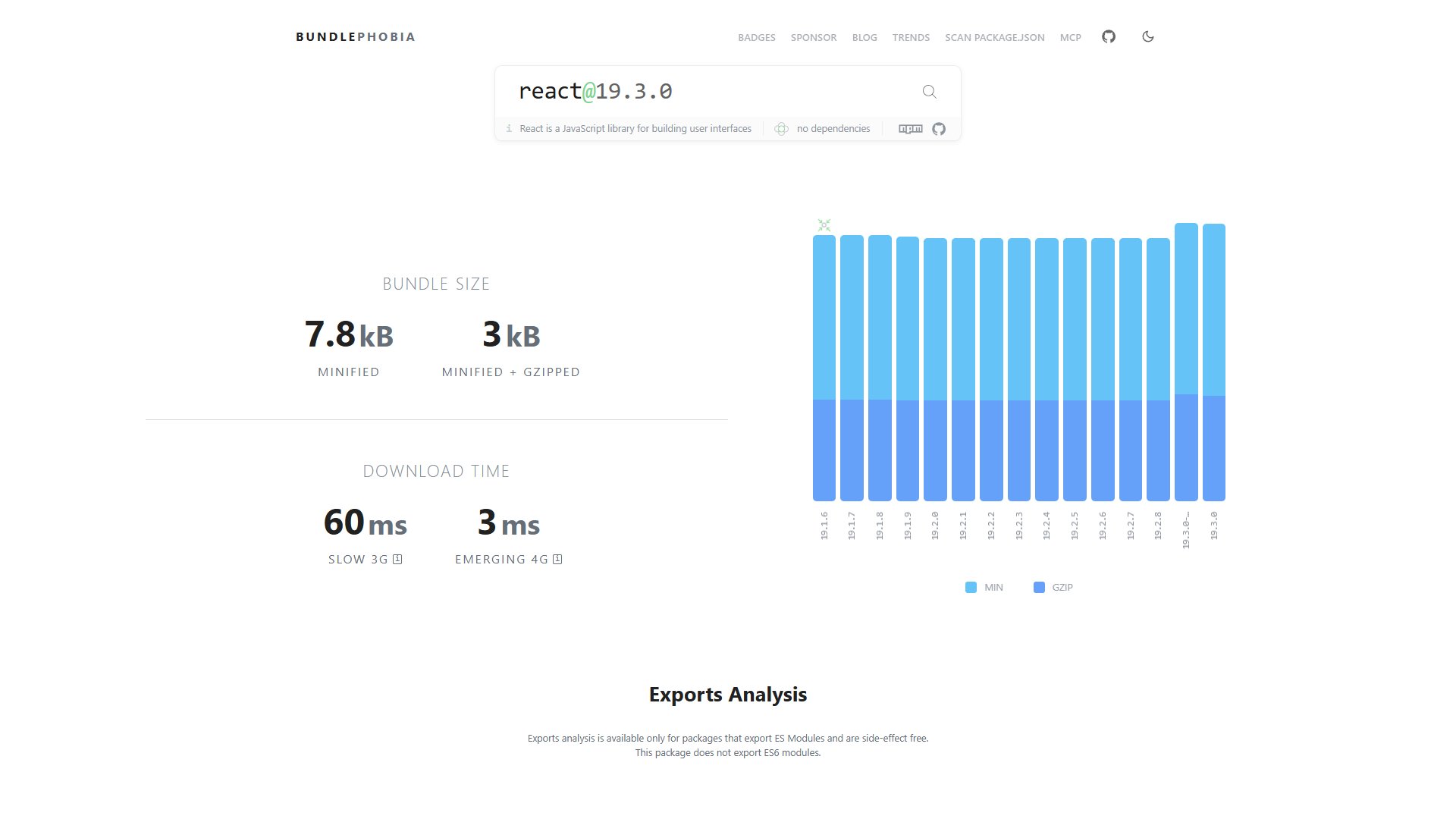The height and width of the screenshot is (819, 1456).
Task: Open the GitHub repo icon beside the npm logo
Action: pos(939,129)
